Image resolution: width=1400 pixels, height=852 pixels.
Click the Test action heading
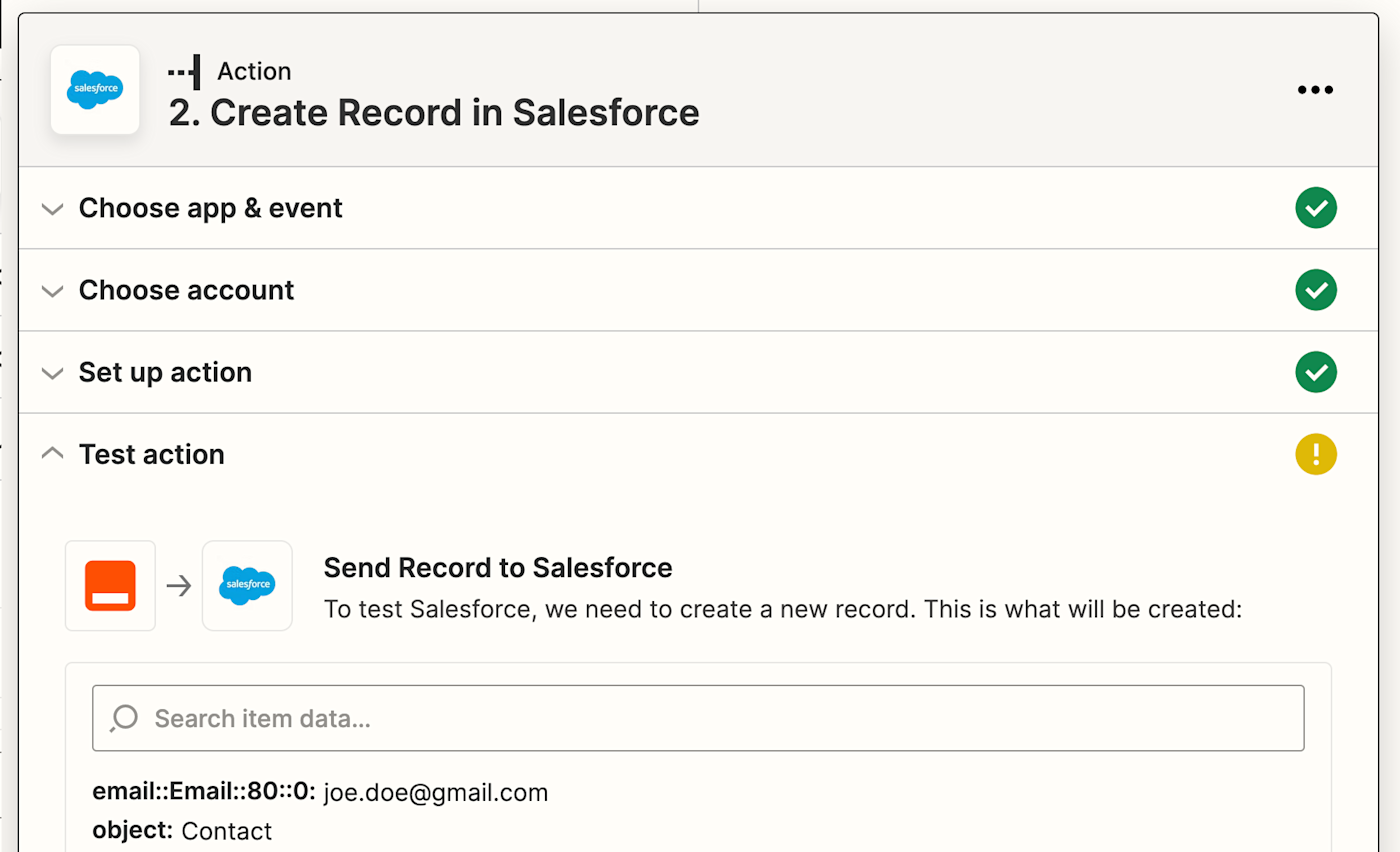pyautogui.click(x=152, y=454)
